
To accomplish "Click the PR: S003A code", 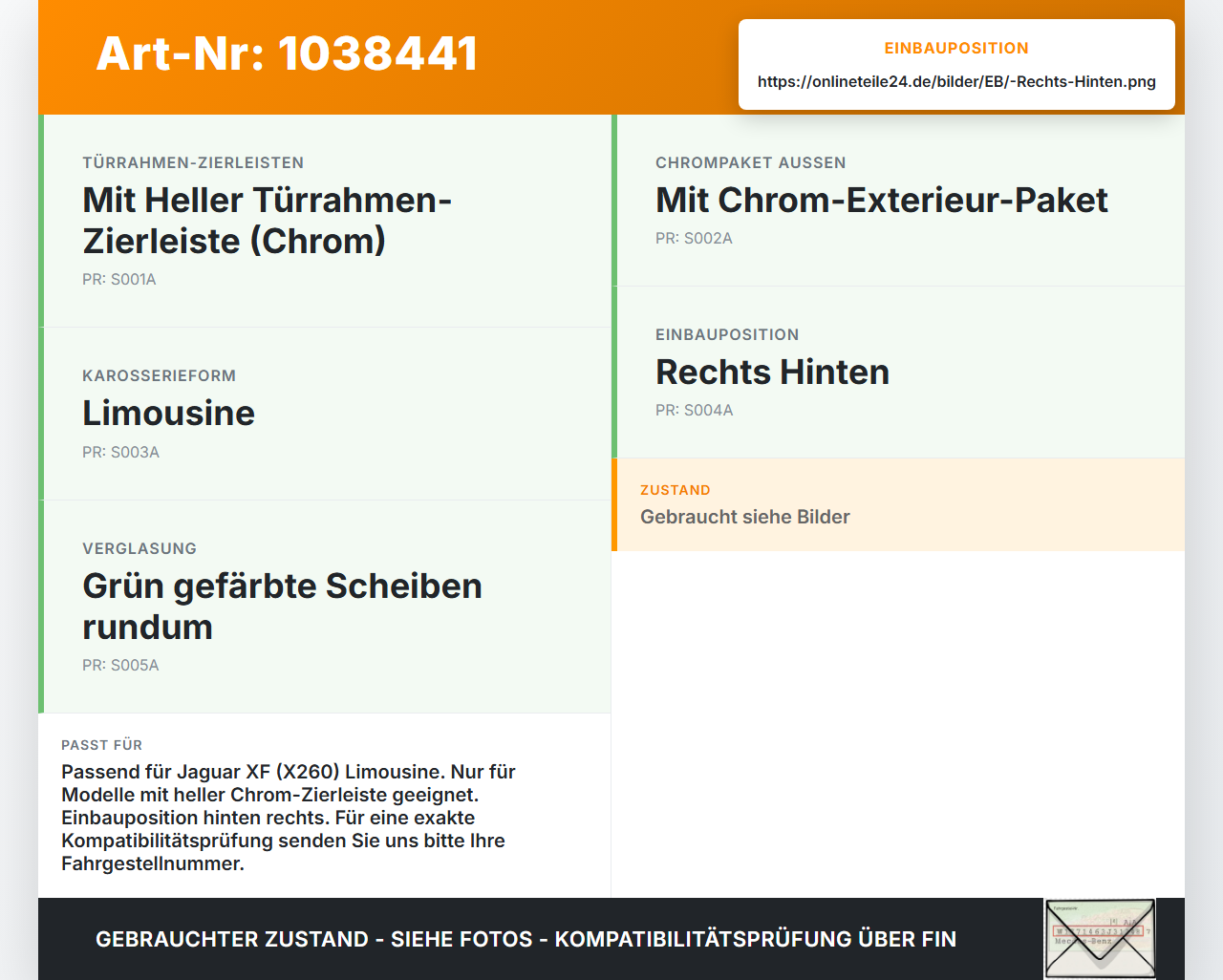I will pyautogui.click(x=120, y=452).
